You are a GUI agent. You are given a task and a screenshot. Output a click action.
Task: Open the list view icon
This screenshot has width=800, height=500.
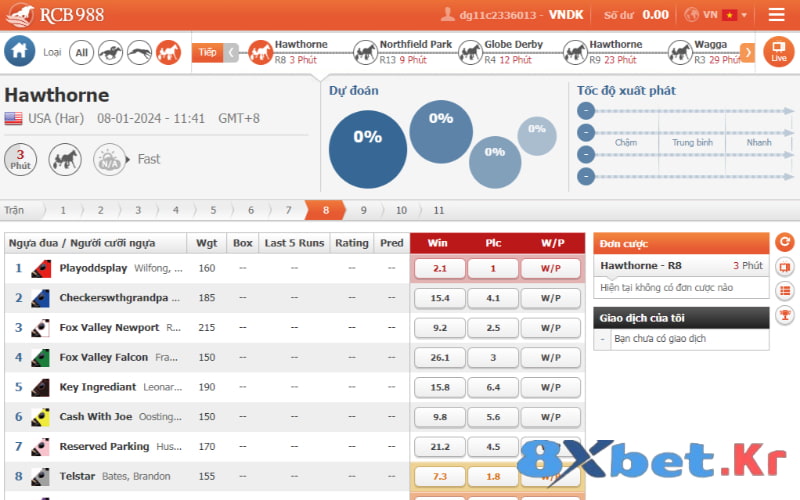point(785,290)
